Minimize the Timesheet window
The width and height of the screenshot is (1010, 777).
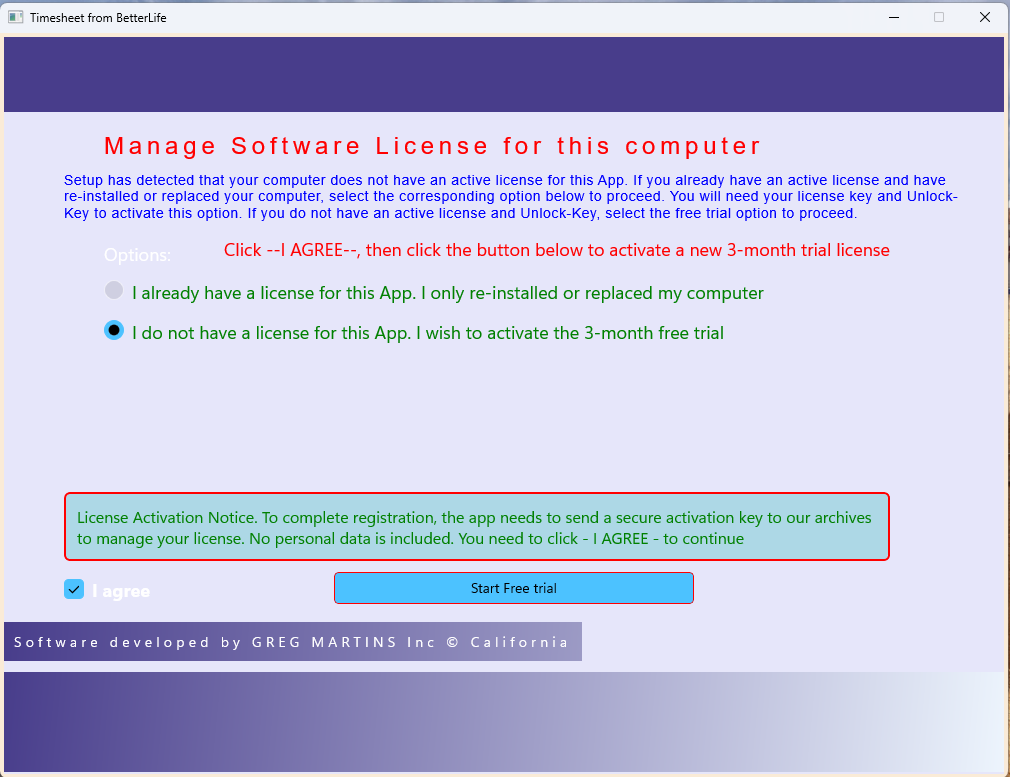(x=892, y=17)
